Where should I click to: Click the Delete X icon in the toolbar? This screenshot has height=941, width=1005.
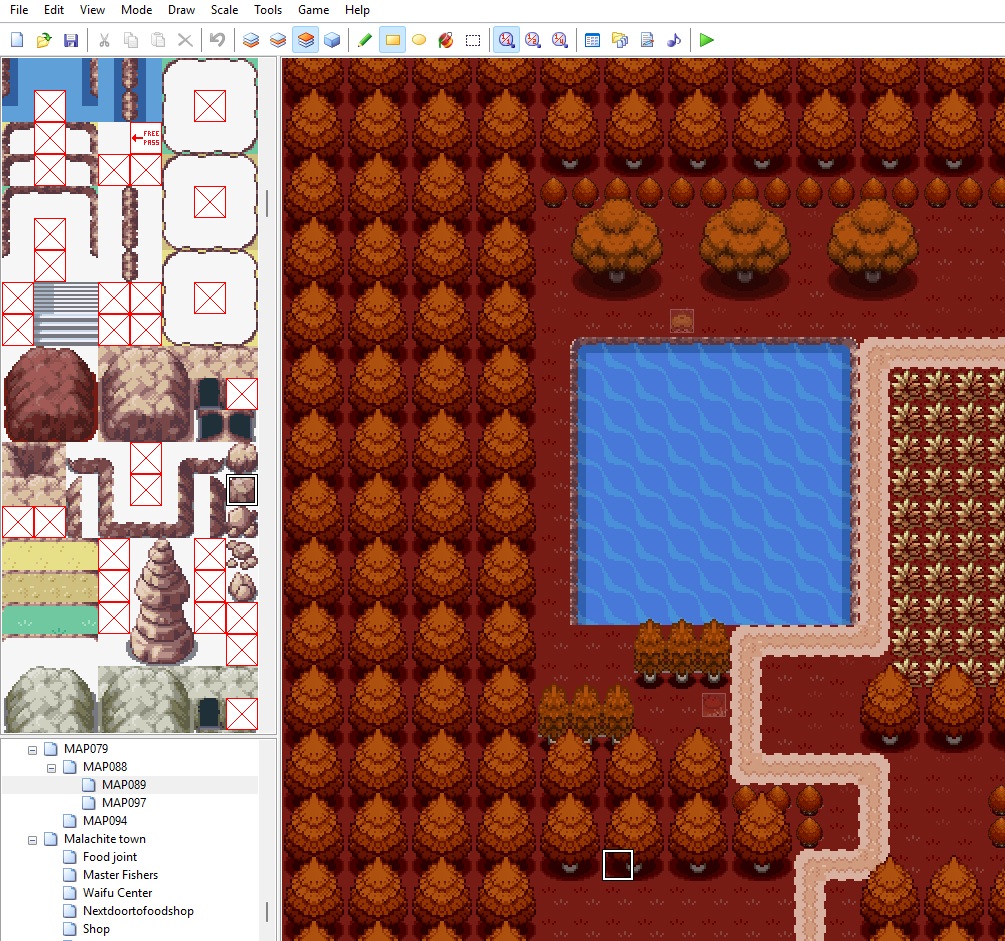tap(185, 40)
